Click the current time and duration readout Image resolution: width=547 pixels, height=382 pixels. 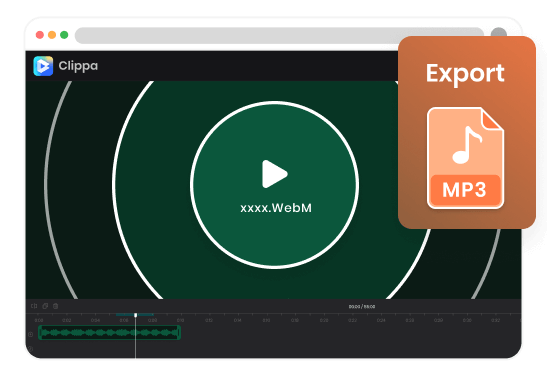[362, 306]
